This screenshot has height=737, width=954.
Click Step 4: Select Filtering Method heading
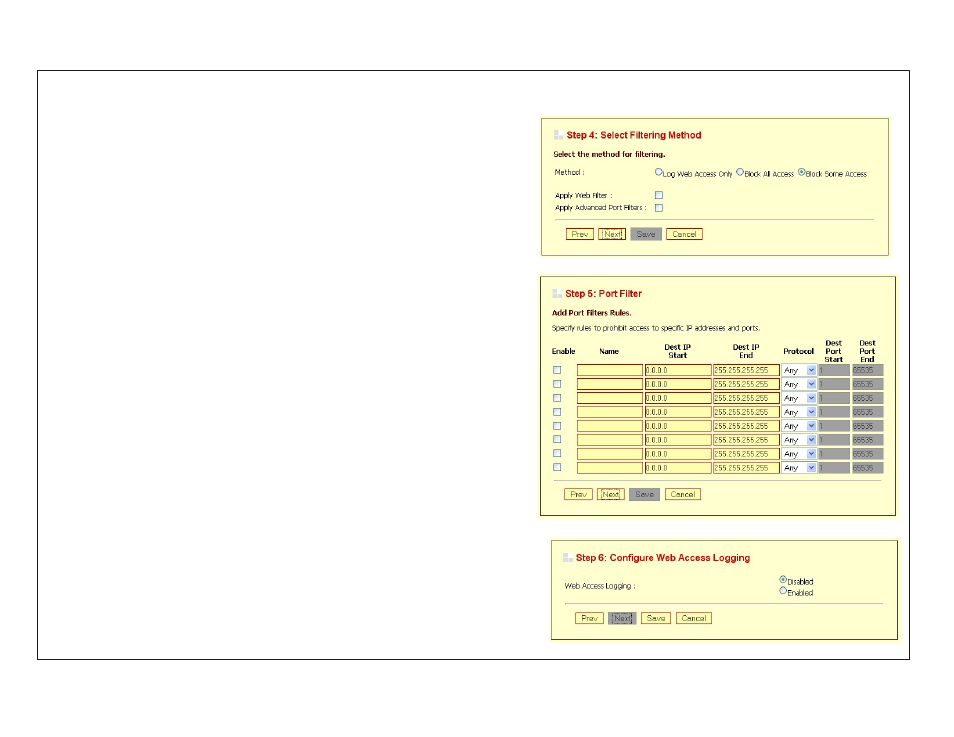(634, 135)
